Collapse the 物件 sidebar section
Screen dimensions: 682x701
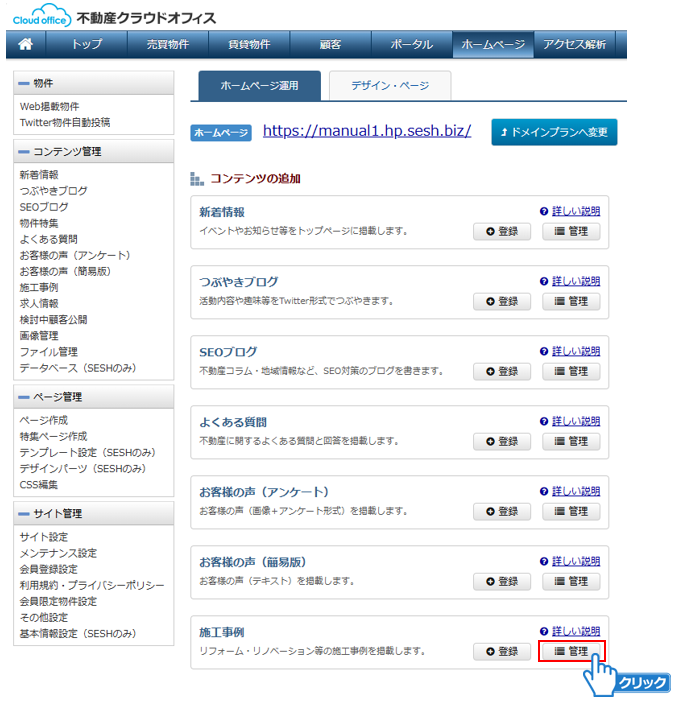click(24, 83)
